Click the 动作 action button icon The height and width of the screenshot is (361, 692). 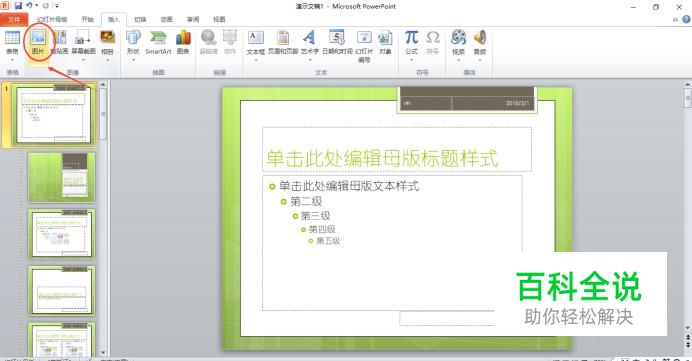point(229,38)
